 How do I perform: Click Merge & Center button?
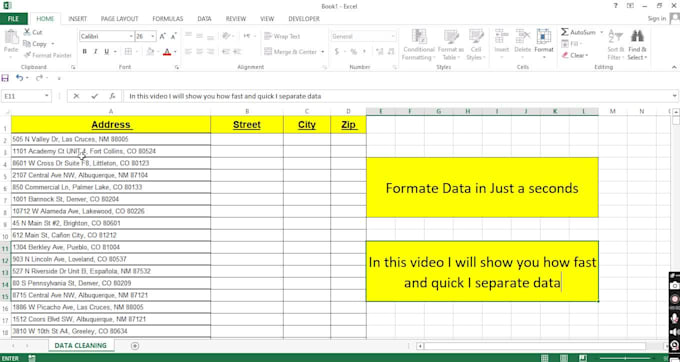(291, 52)
